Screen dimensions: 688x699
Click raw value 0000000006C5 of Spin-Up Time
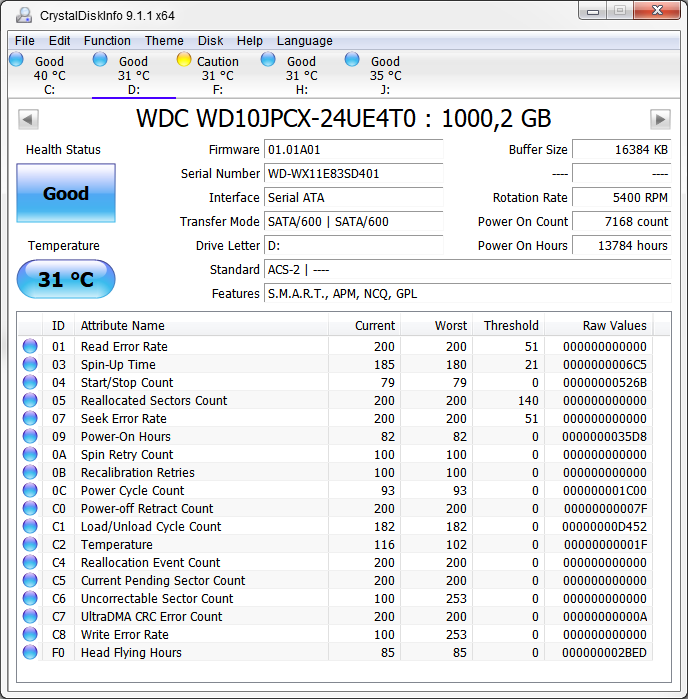pyautogui.click(x=605, y=365)
